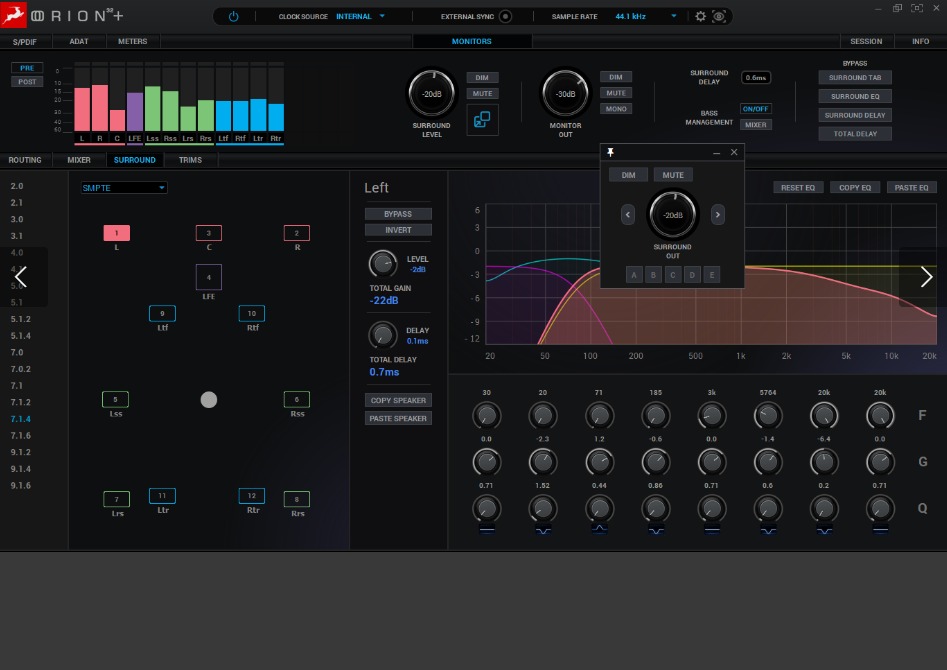Toggle MONO on Monitor Out
This screenshot has height=670, width=947.
click(616, 109)
